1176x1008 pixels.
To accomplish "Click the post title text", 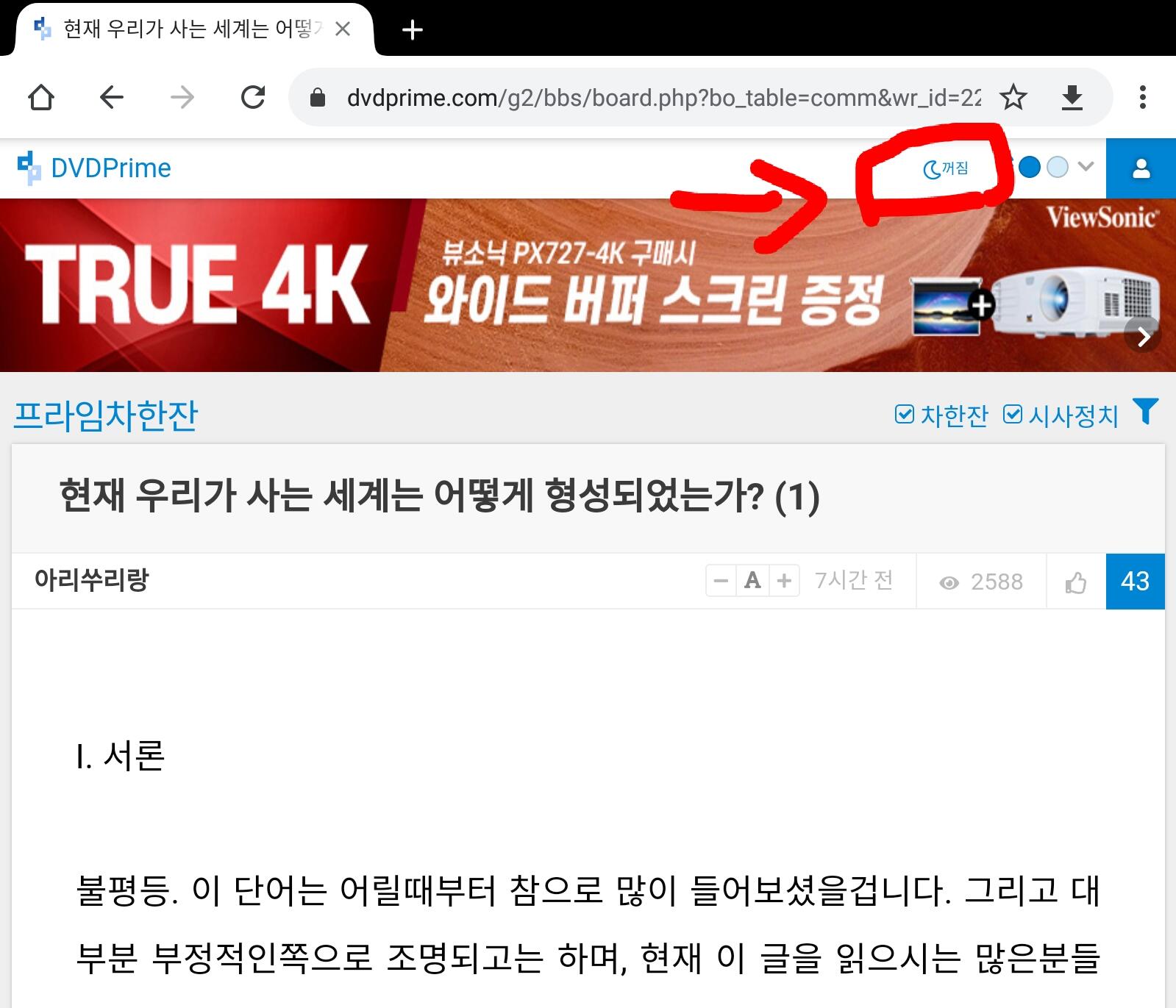I will (439, 496).
